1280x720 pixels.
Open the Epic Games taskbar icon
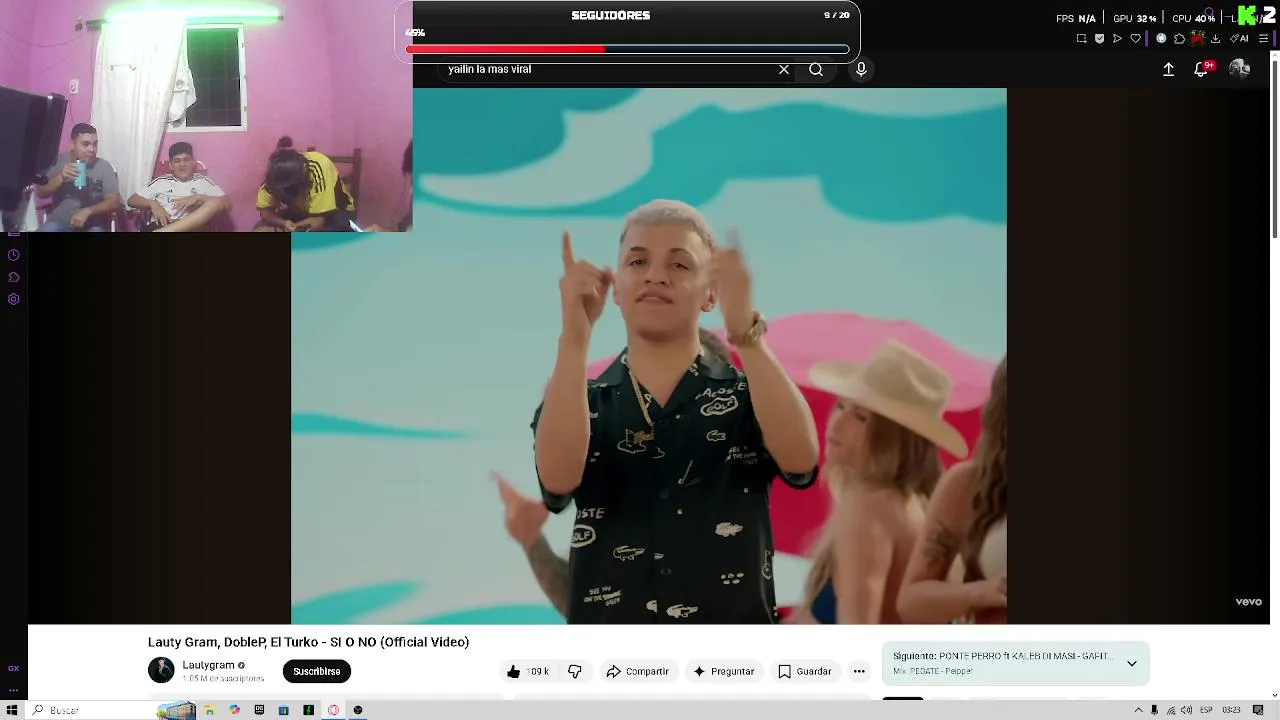pos(259,710)
